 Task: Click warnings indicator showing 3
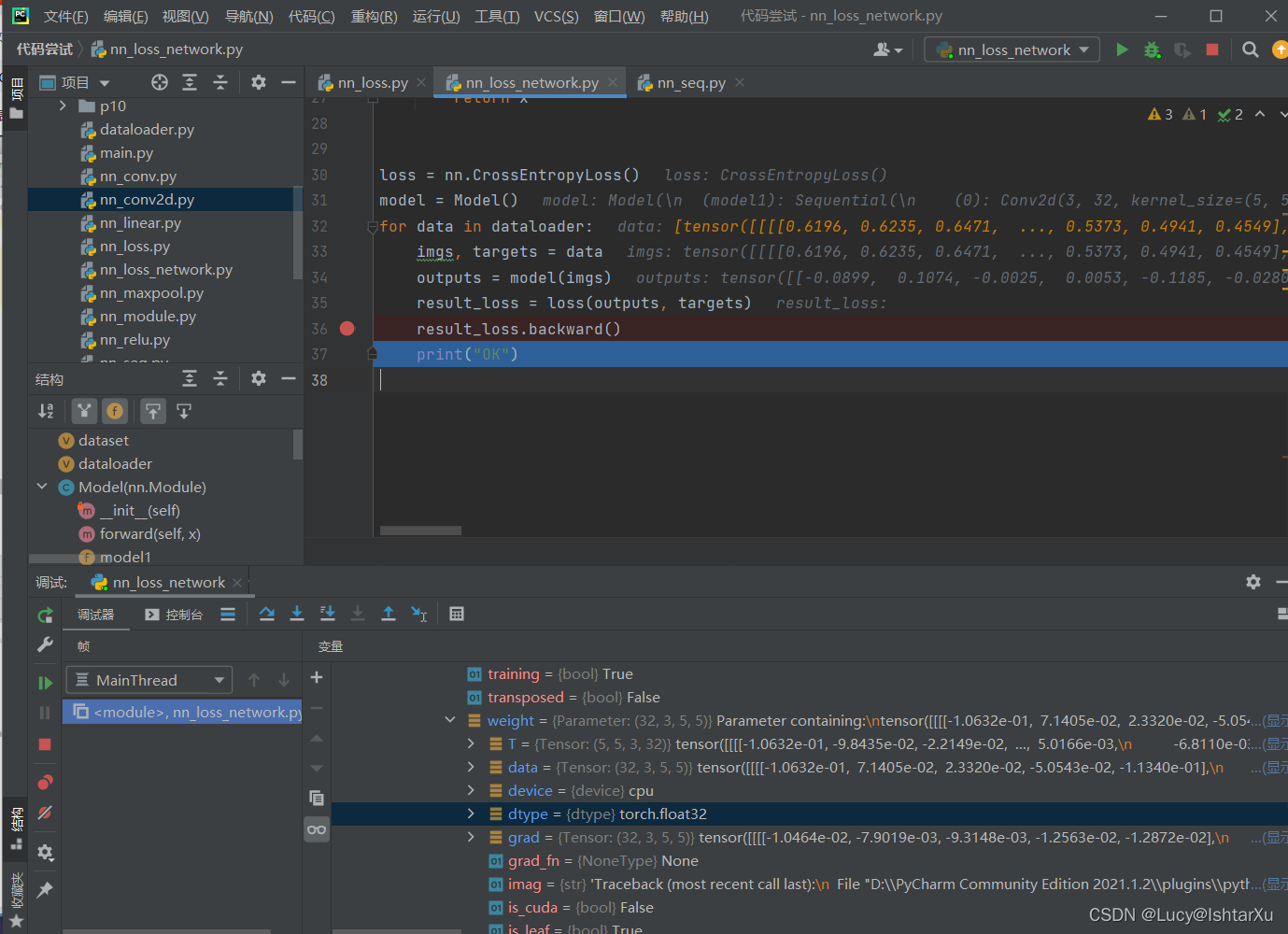pyautogui.click(x=1160, y=114)
